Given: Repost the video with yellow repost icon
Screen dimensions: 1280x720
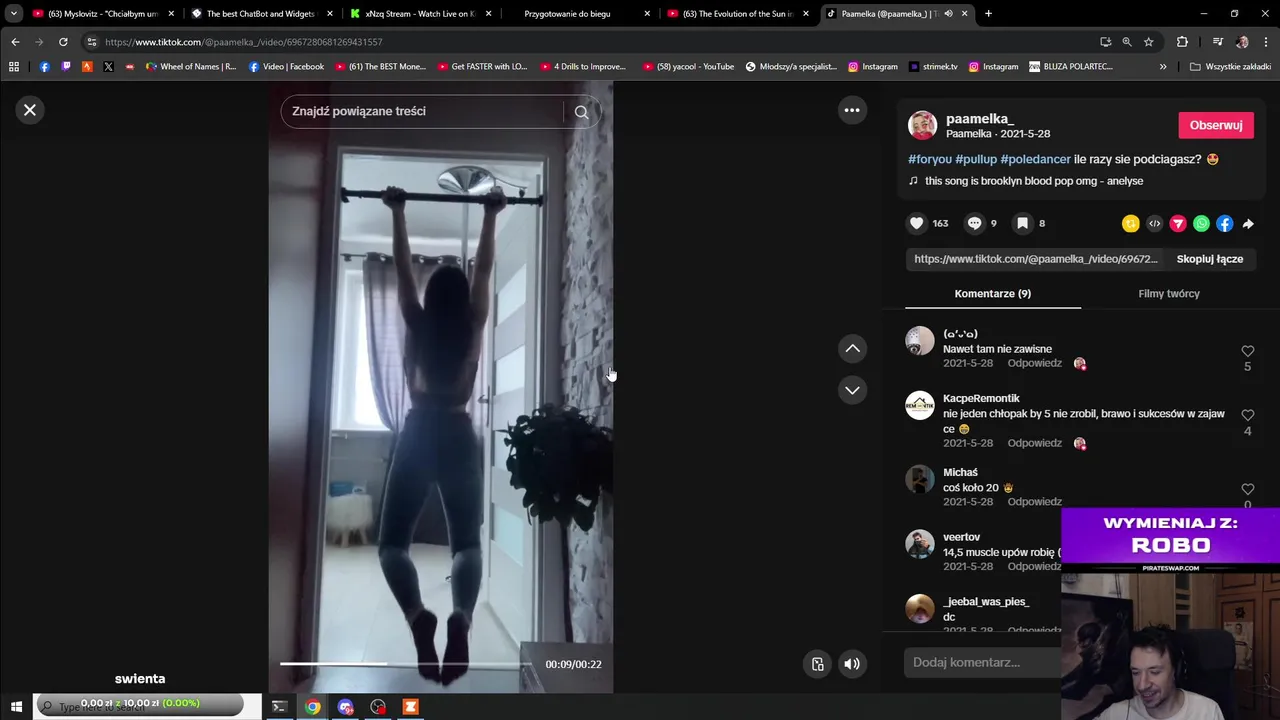Looking at the screenshot, I should coord(1131,224).
